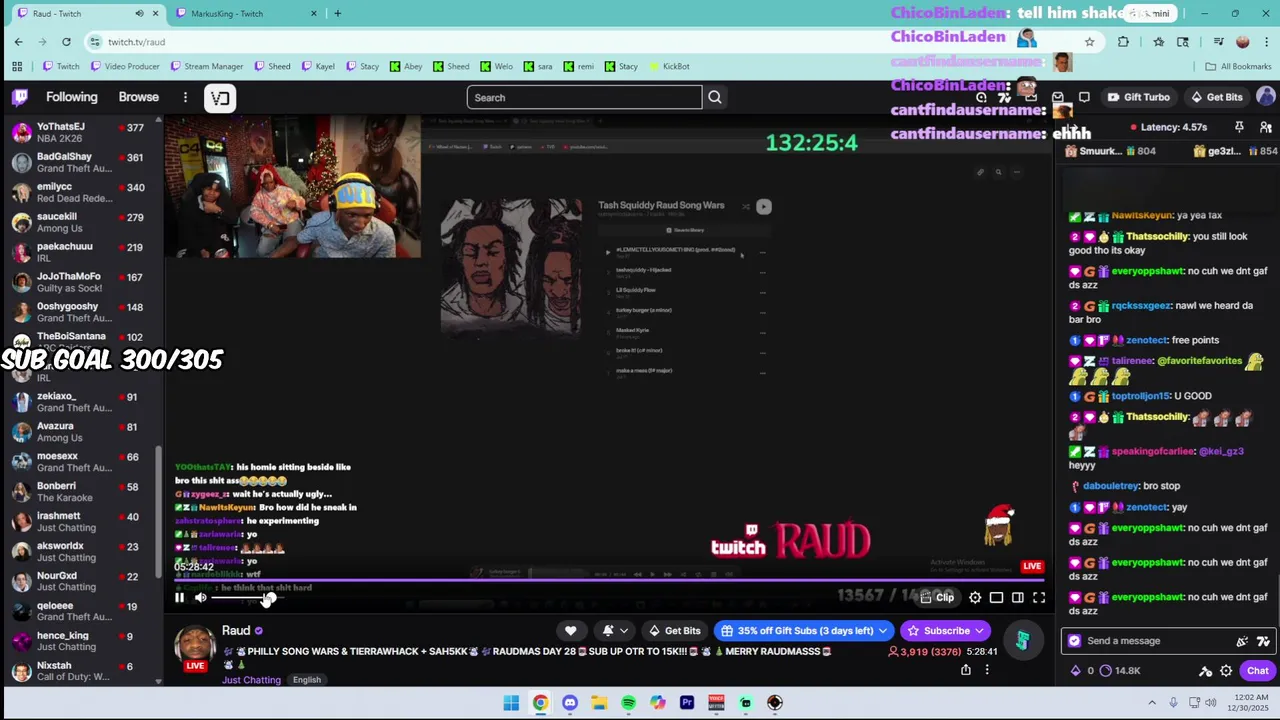
Task: Pause the live stream
Action: [x=180, y=597]
